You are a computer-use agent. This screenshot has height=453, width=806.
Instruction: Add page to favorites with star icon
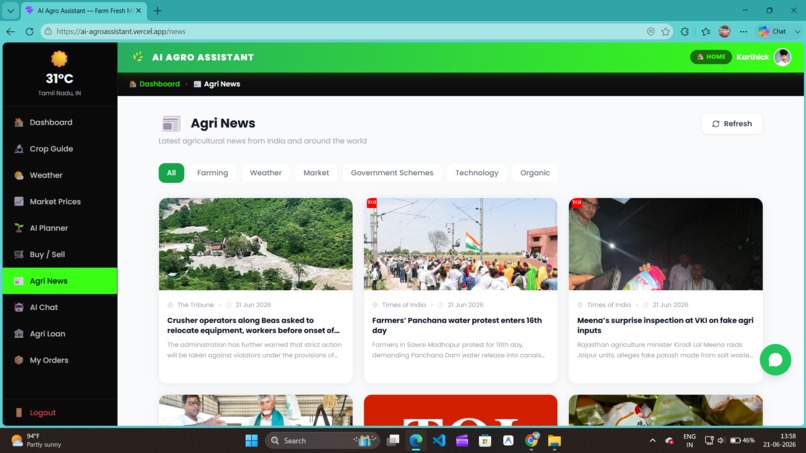[x=666, y=31]
